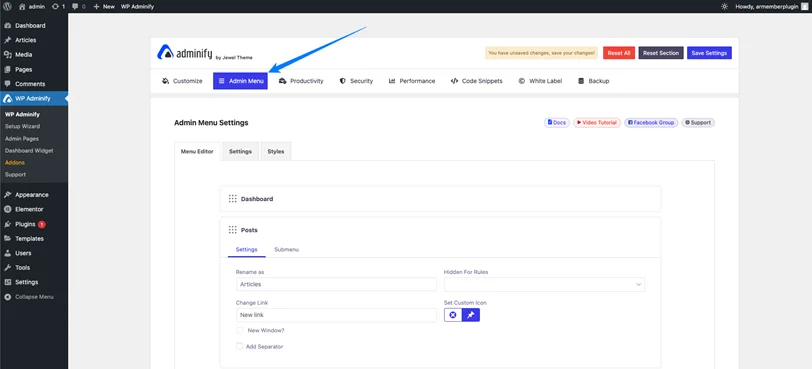Click Save Settings button
Image resolution: width=812 pixels, height=369 pixels.
[709, 53]
